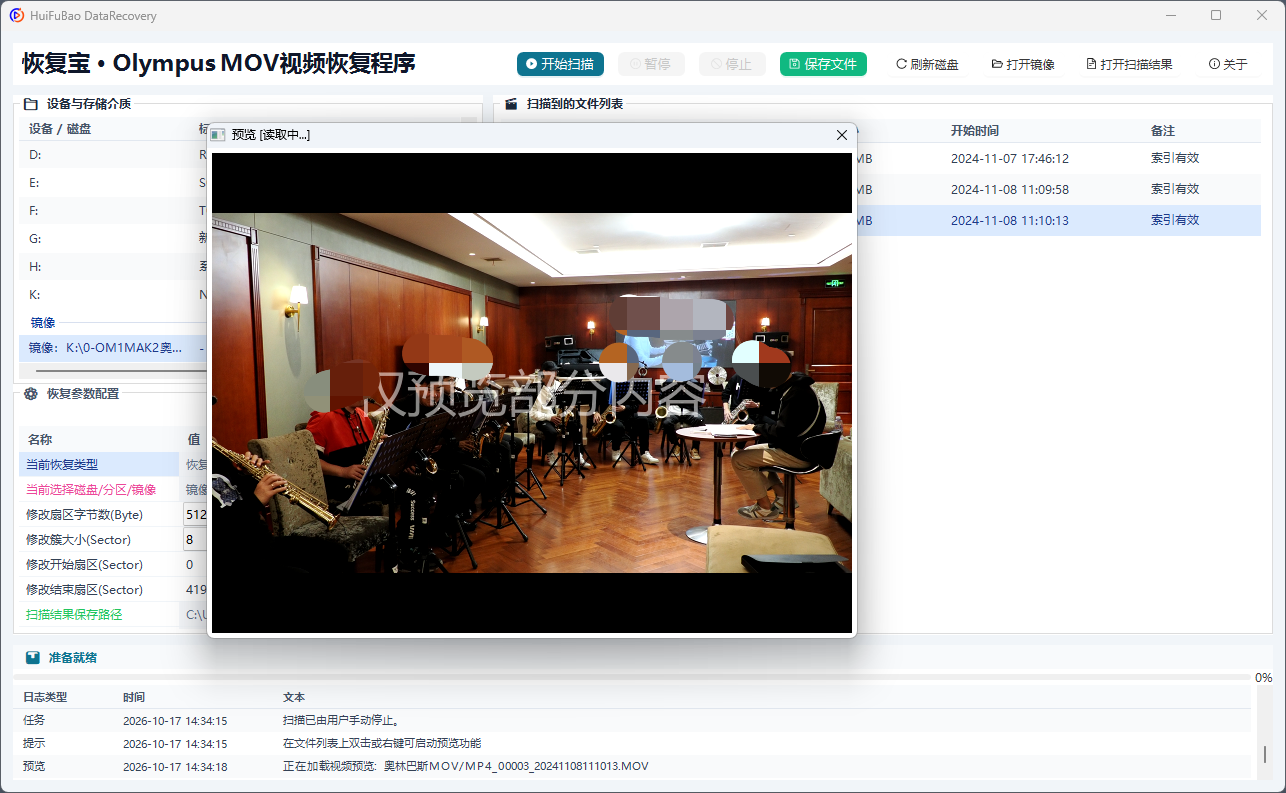This screenshot has height=793, width=1286.
Task: Open a disk image with 打开镜像
Action: [1023, 64]
